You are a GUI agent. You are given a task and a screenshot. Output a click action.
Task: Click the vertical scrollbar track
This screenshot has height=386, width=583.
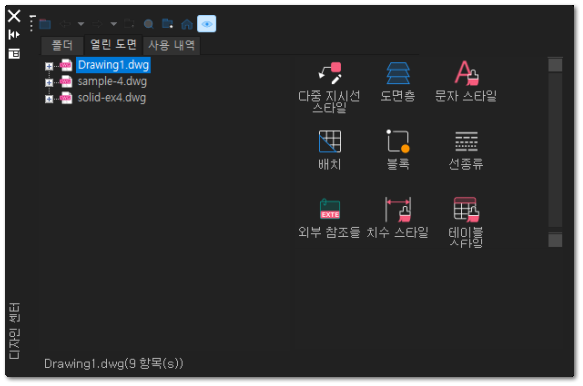(x=555, y=149)
